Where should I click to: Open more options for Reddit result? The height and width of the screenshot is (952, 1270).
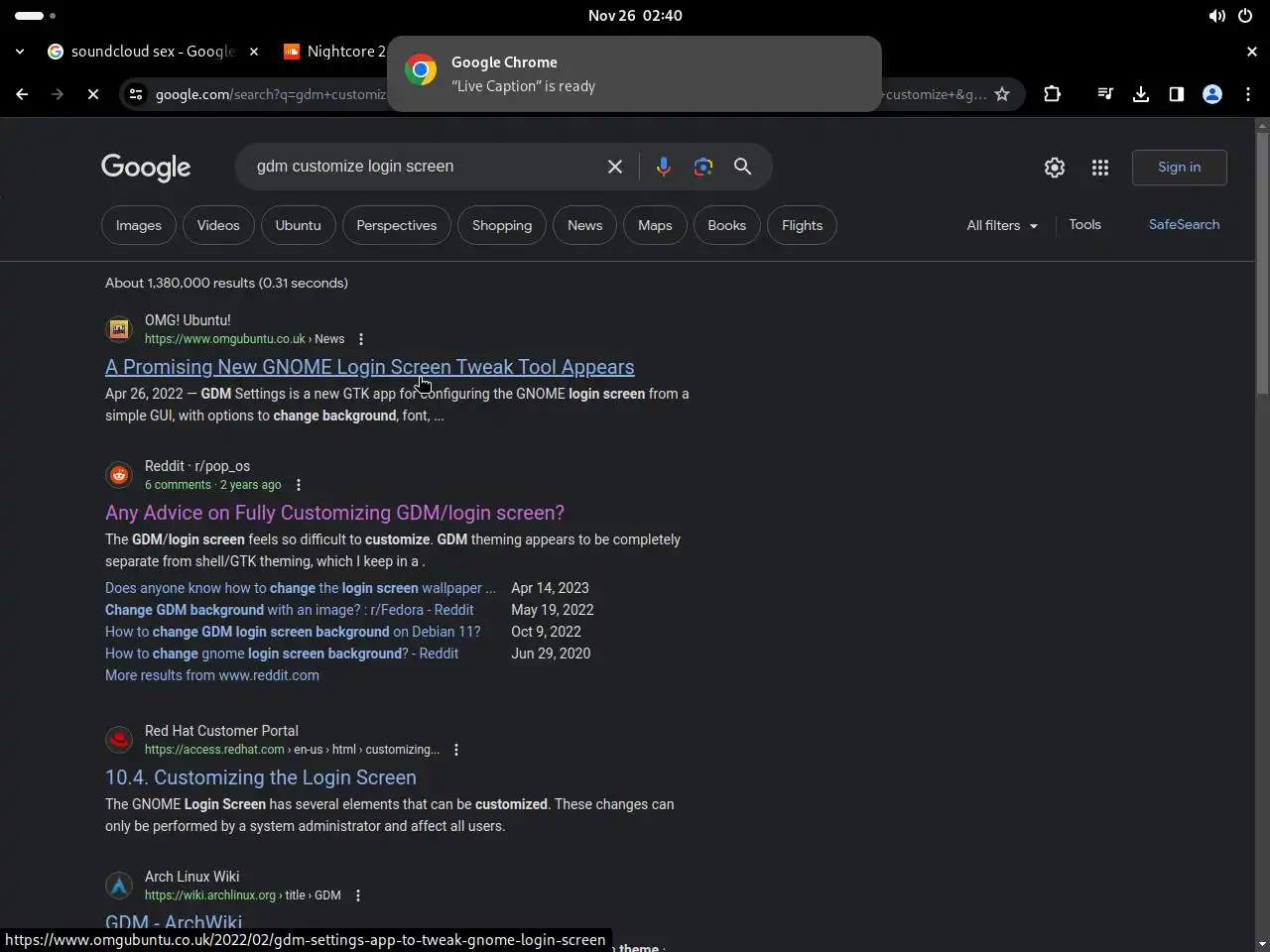click(x=299, y=485)
